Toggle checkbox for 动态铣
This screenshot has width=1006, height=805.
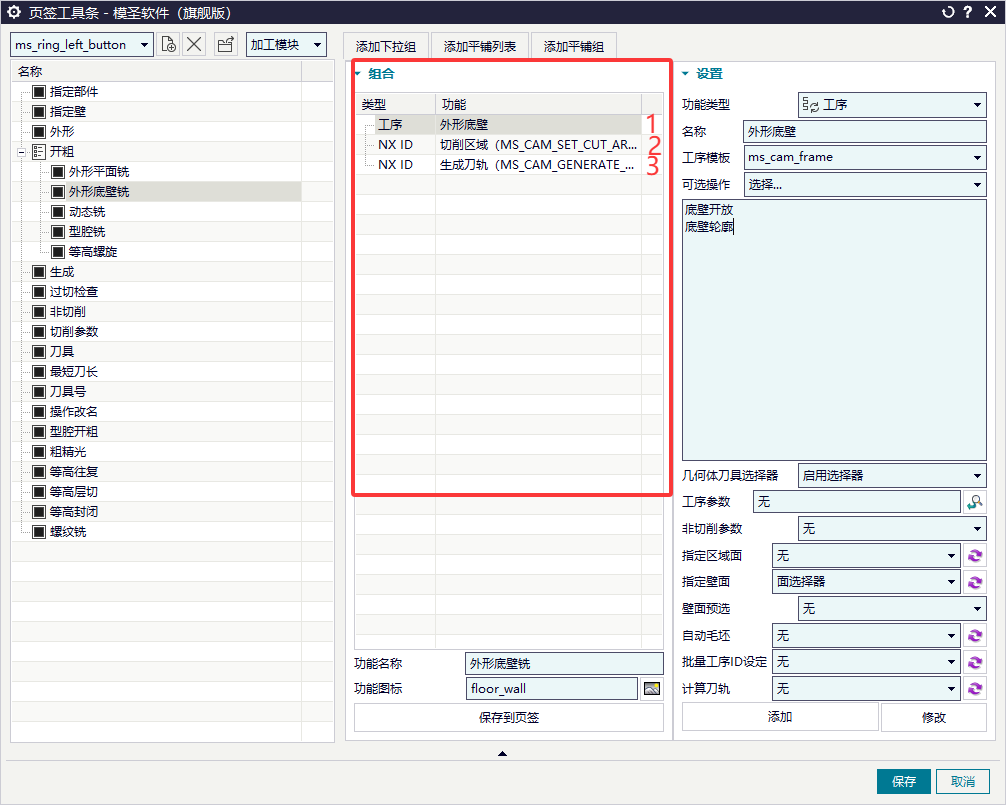pos(58,212)
